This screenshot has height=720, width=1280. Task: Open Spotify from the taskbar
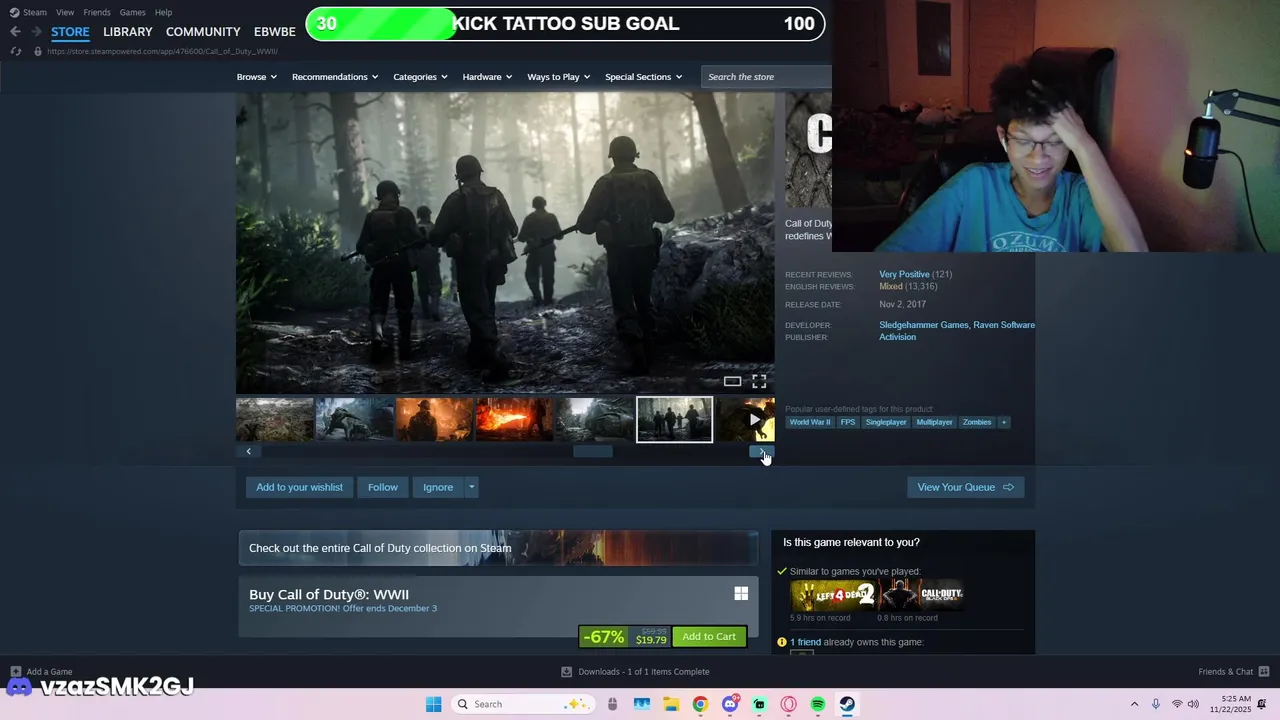click(x=818, y=704)
